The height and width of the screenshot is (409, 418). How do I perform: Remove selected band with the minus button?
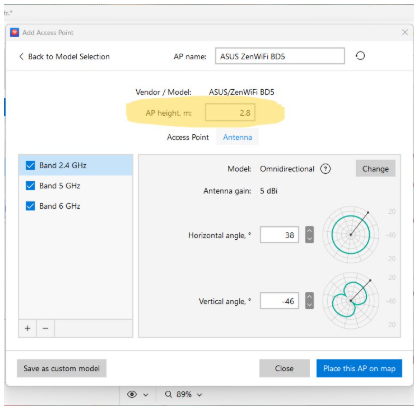coord(46,328)
